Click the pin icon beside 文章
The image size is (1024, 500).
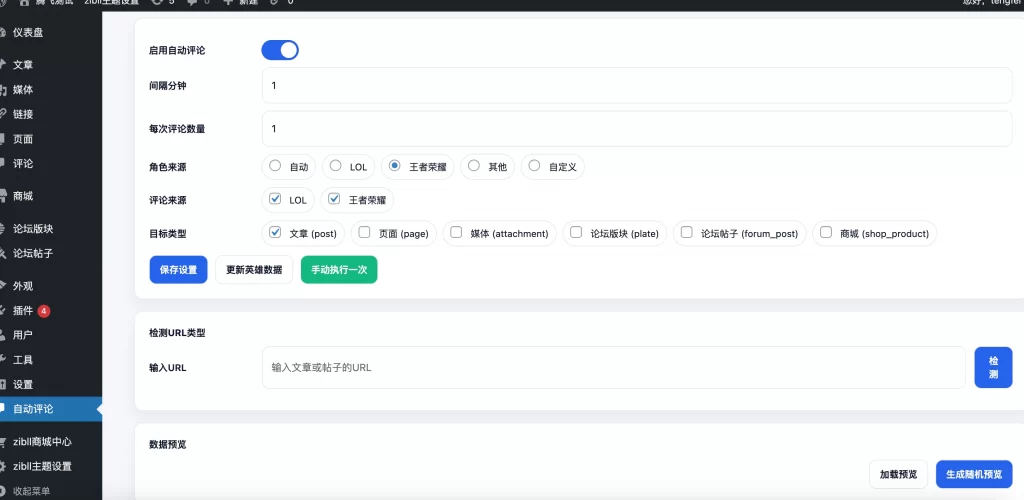(4, 65)
